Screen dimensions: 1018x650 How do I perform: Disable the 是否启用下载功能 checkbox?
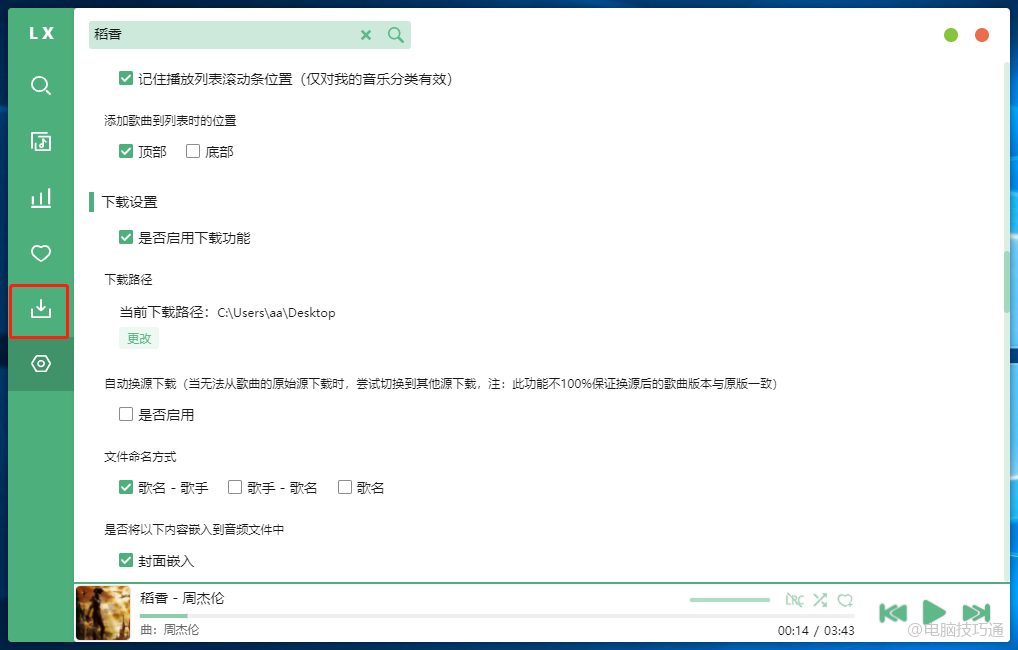pos(126,238)
